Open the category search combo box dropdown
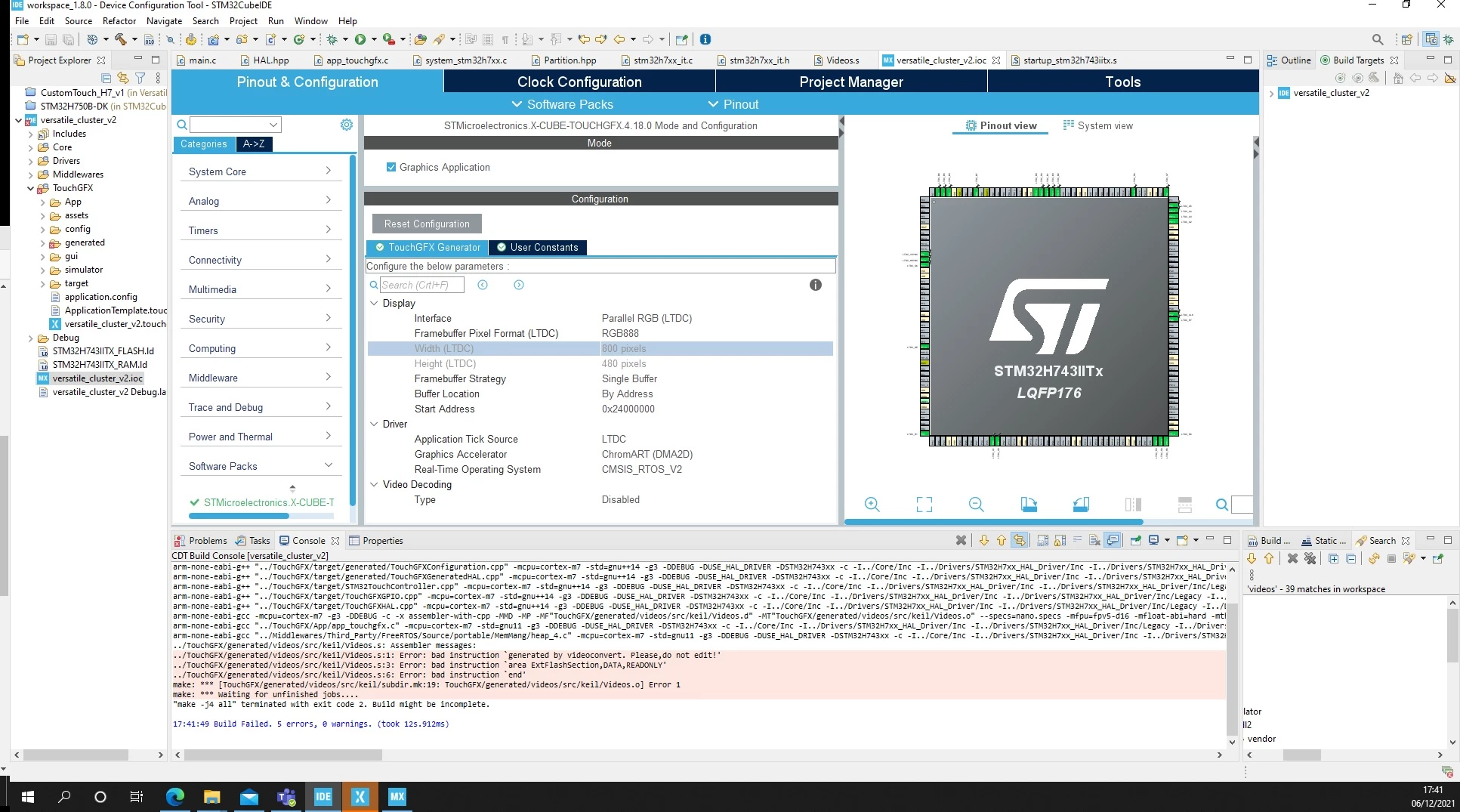The height and width of the screenshot is (812, 1460). (273, 125)
